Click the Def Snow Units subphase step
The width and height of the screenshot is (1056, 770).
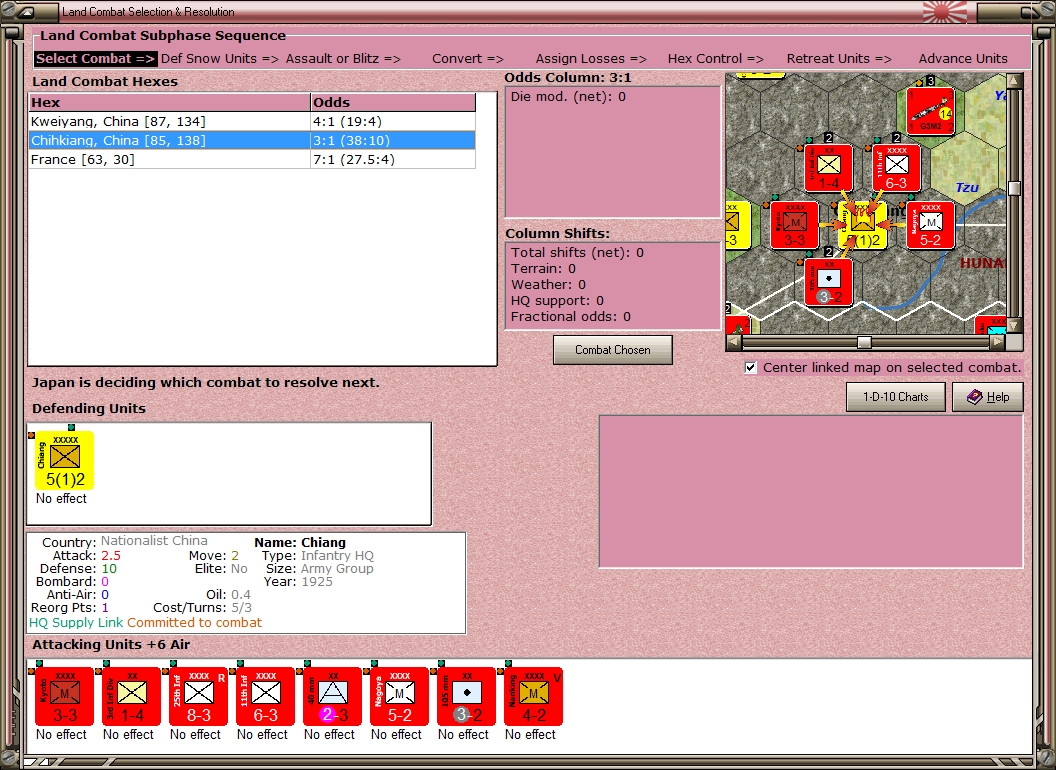click(x=220, y=59)
